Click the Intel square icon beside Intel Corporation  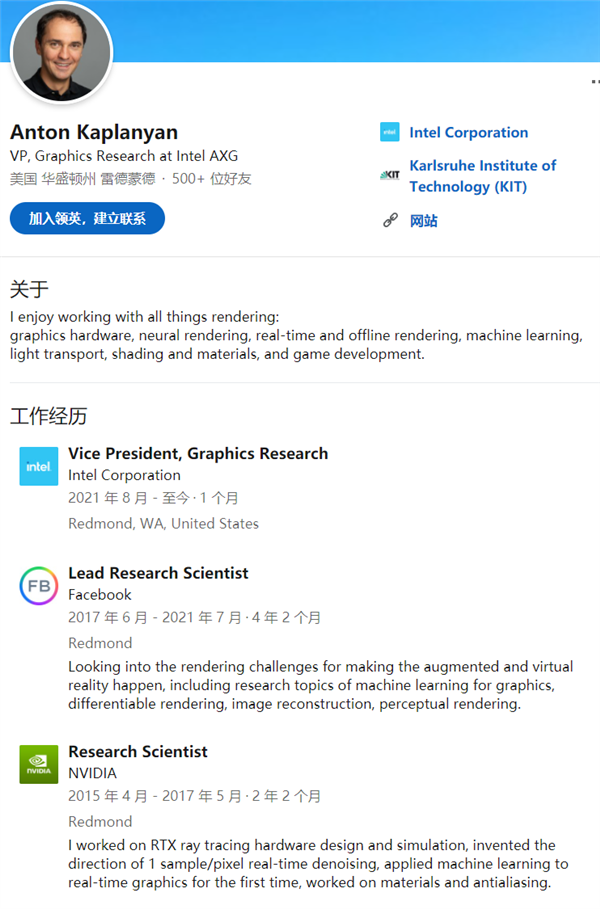pos(389,131)
